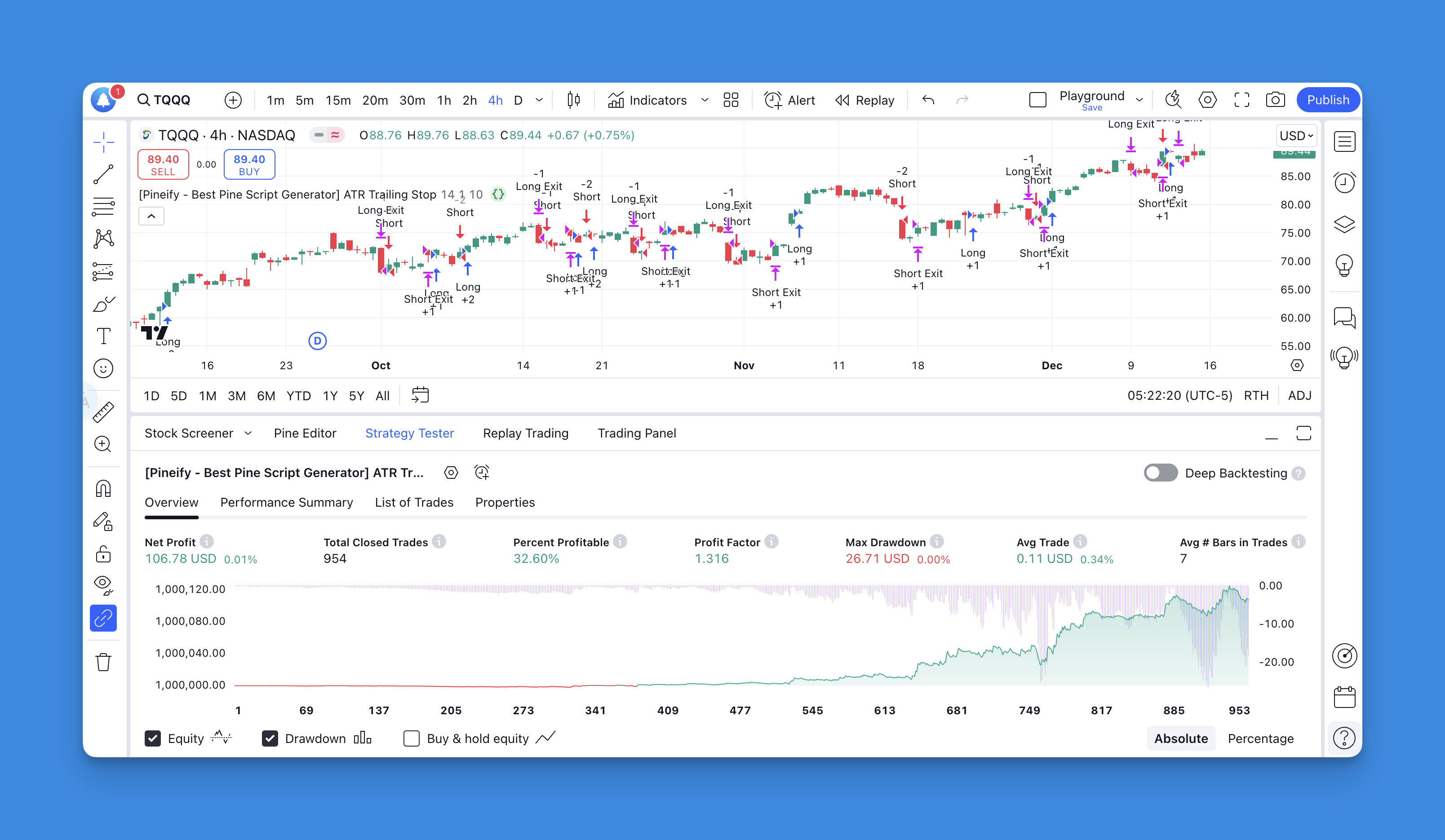
Task: Expand the timeframe interval dropdown
Action: 539,100
